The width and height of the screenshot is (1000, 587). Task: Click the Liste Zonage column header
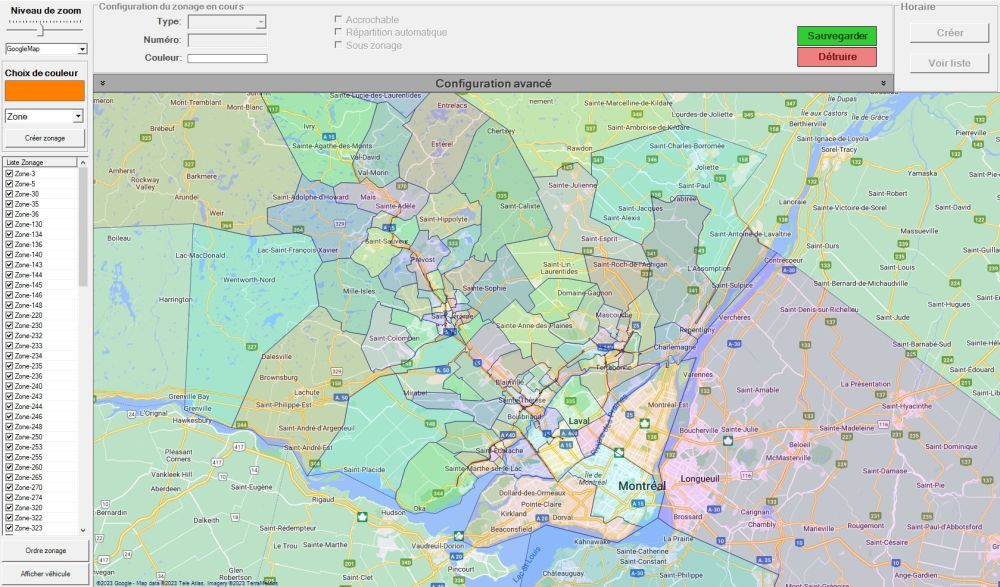pyautogui.click(x=38, y=162)
